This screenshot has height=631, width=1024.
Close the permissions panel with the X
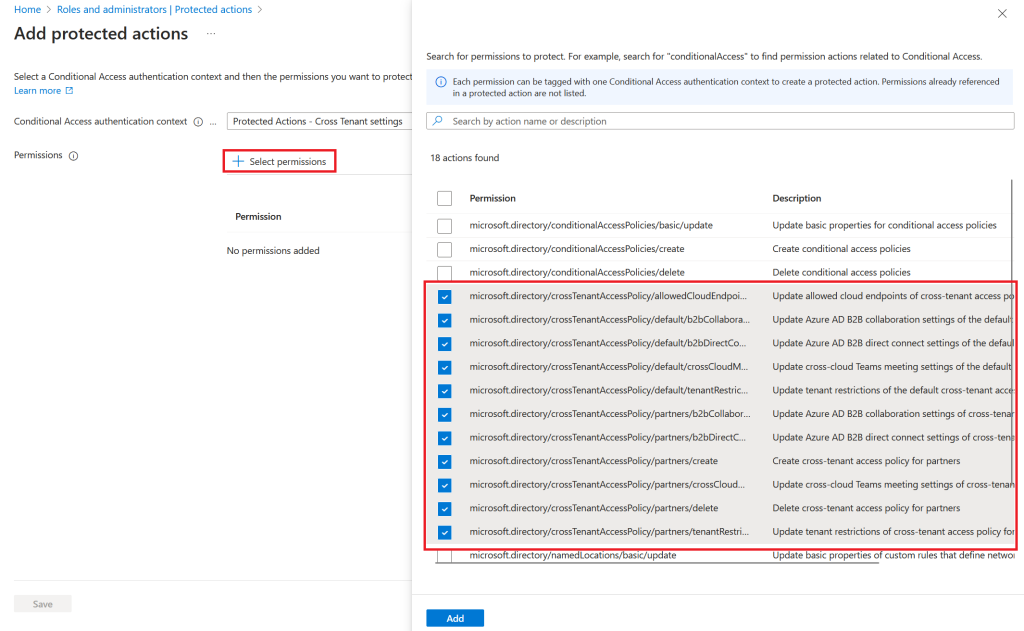pyautogui.click(x=1002, y=13)
